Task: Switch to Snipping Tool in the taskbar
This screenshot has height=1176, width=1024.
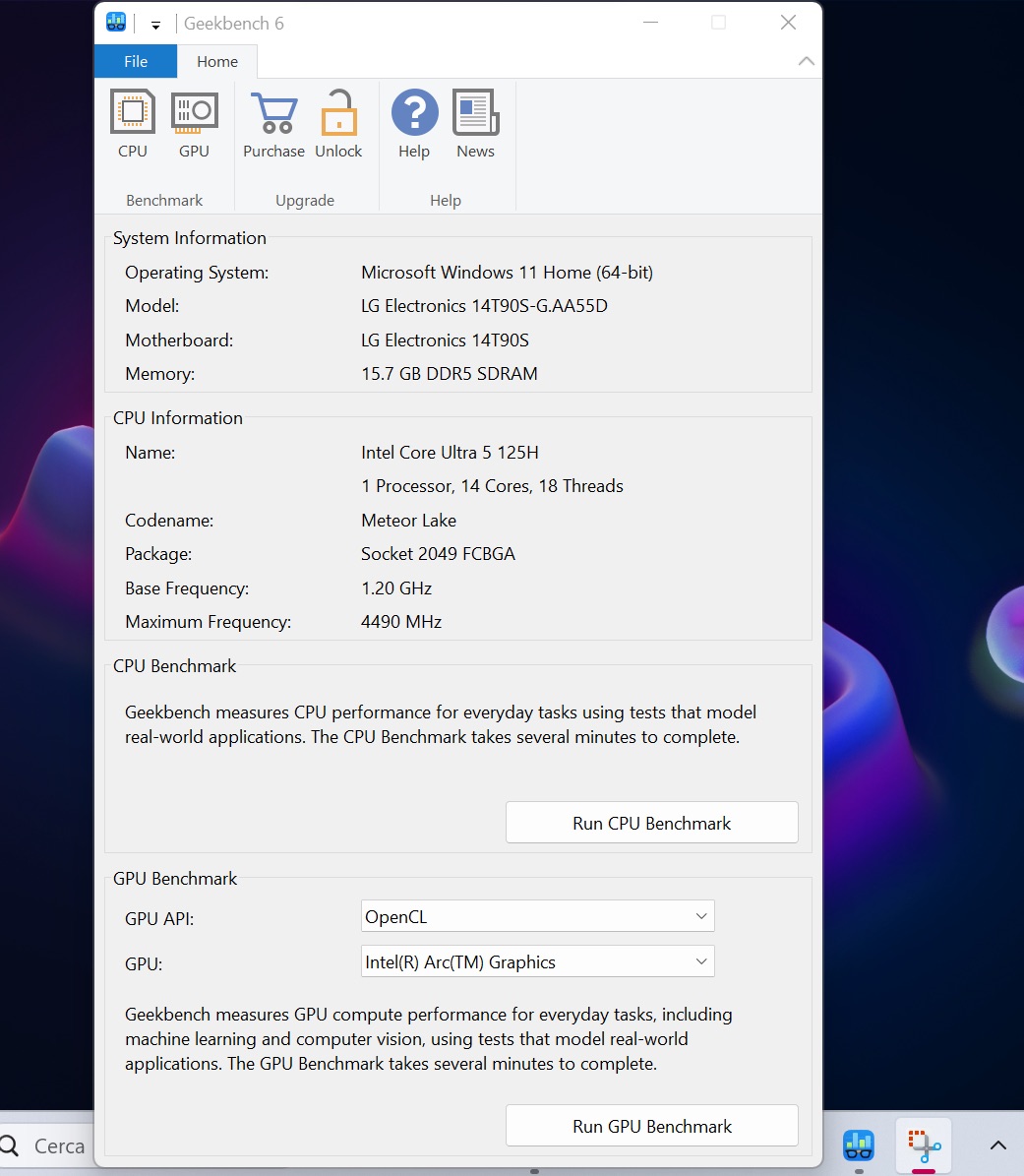Action: [x=924, y=1145]
